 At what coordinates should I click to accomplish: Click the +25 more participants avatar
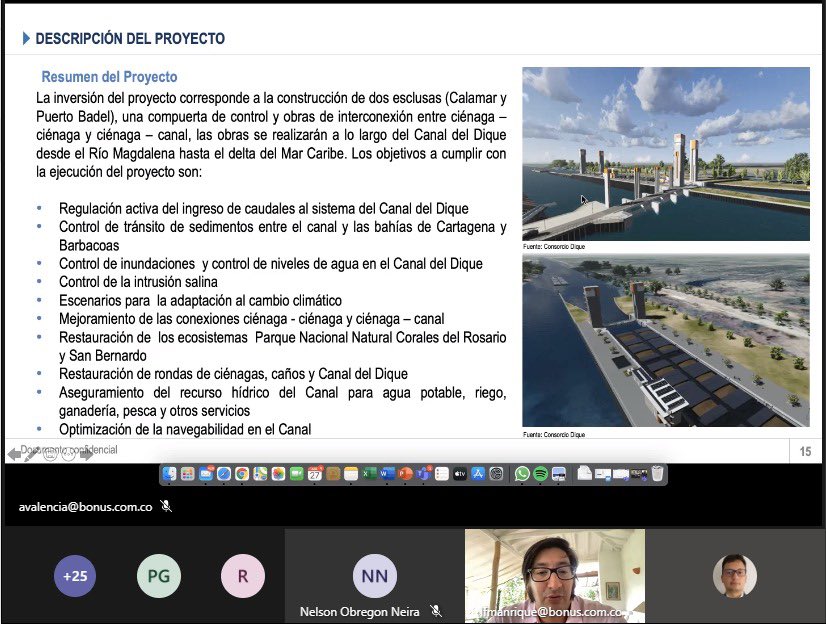(75, 576)
